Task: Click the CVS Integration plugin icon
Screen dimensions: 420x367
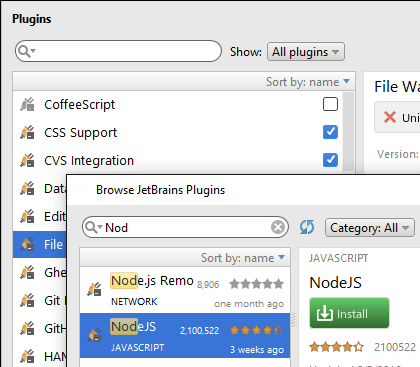Action: click(27, 160)
